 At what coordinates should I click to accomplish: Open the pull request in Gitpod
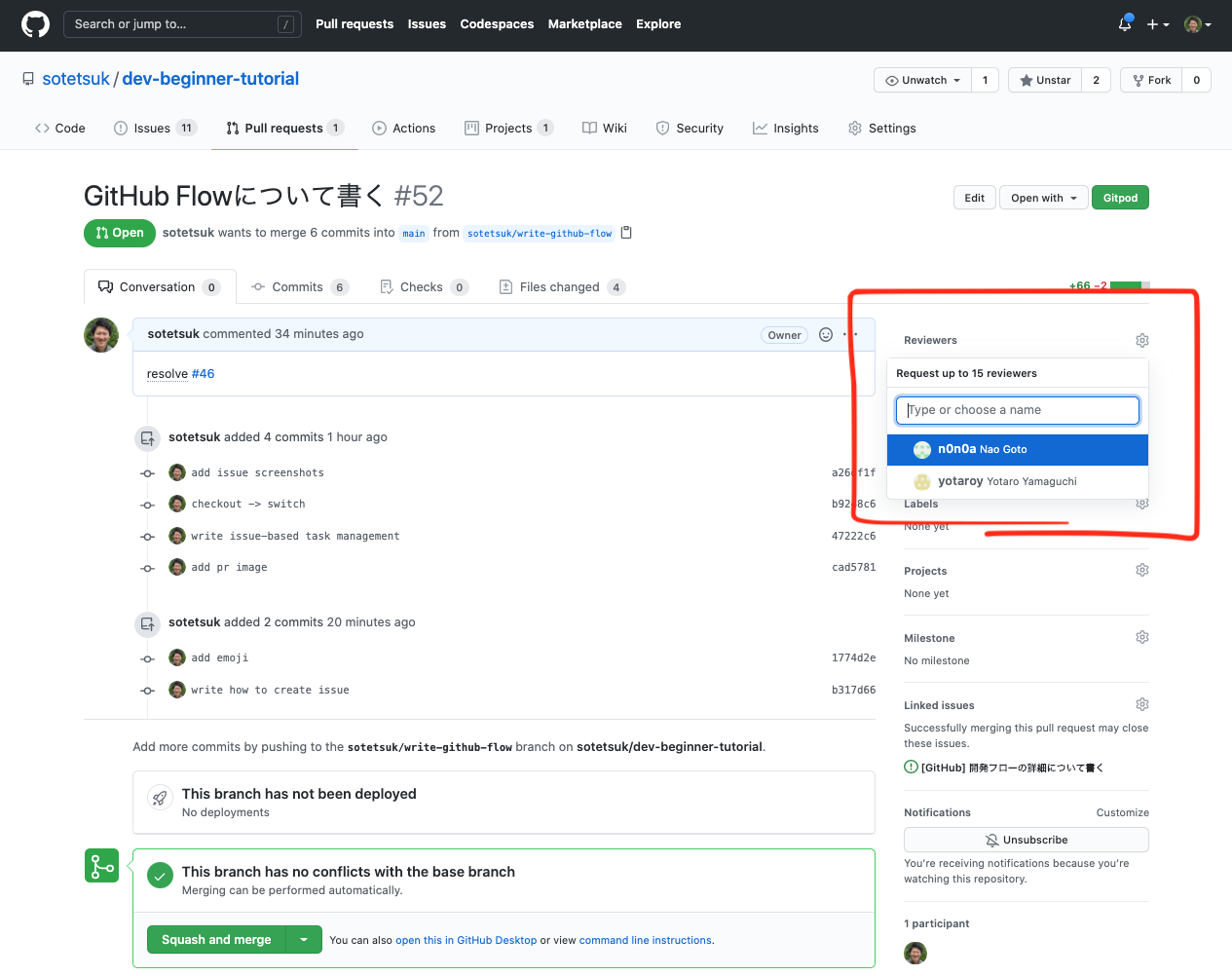click(x=1120, y=198)
